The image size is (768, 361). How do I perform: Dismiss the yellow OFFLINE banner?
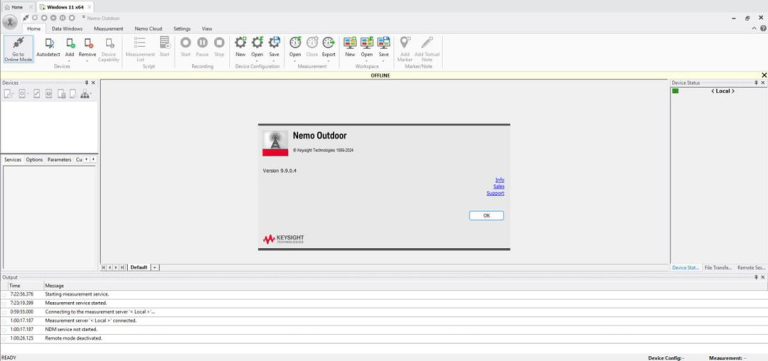764,75
